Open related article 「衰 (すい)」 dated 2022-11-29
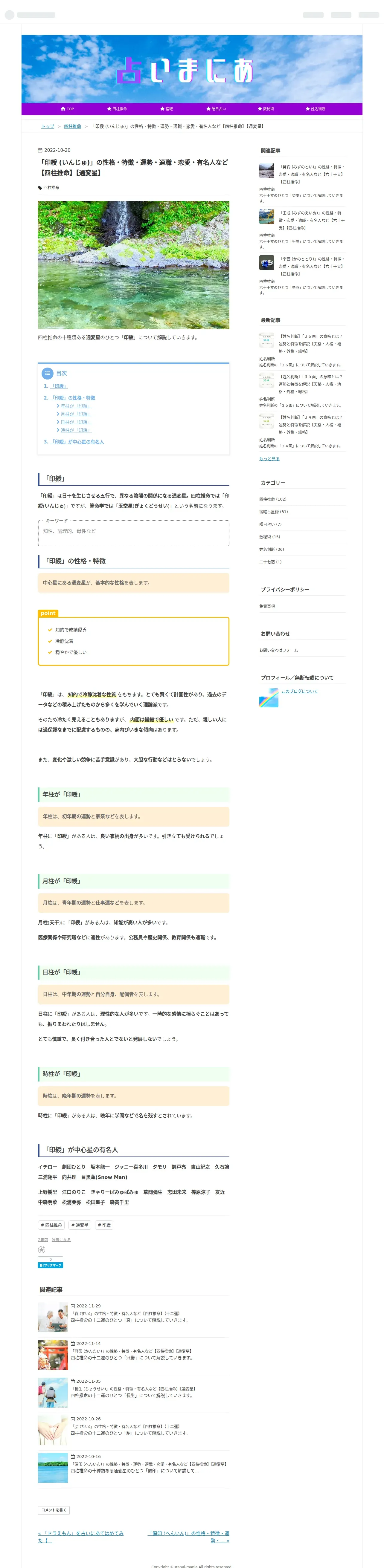Screen dimensions: 384x1568 (x=125, y=1314)
